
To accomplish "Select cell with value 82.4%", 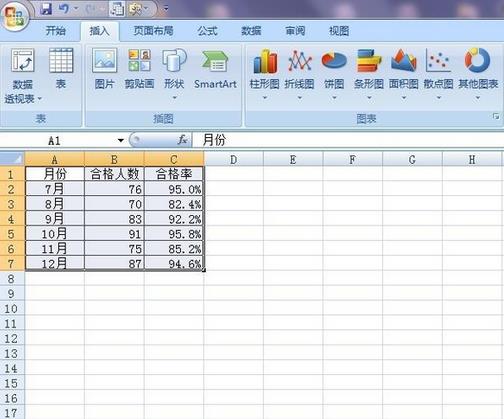I will pyautogui.click(x=174, y=204).
